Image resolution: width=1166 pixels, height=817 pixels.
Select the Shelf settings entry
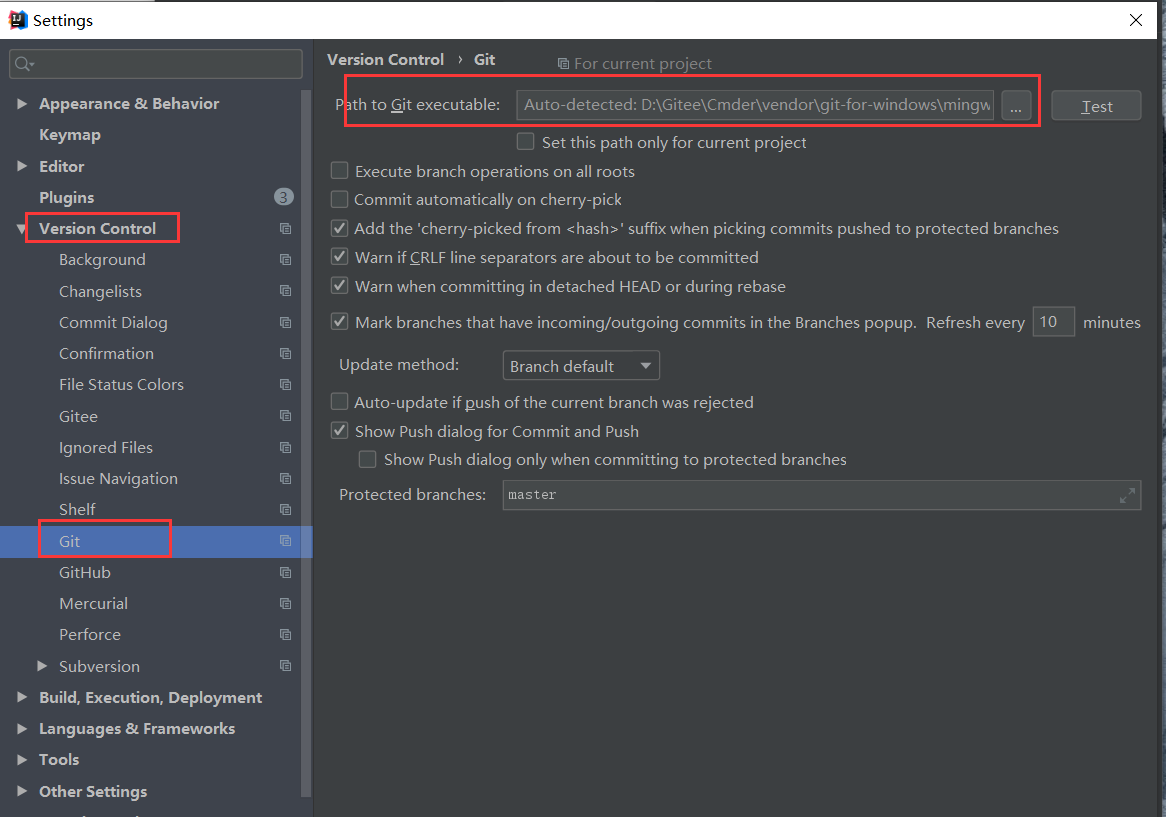[77, 510]
